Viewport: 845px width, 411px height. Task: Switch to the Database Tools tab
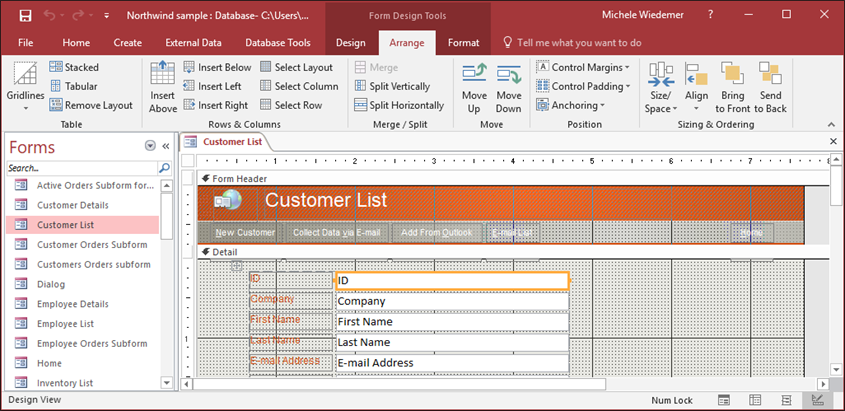click(x=278, y=43)
